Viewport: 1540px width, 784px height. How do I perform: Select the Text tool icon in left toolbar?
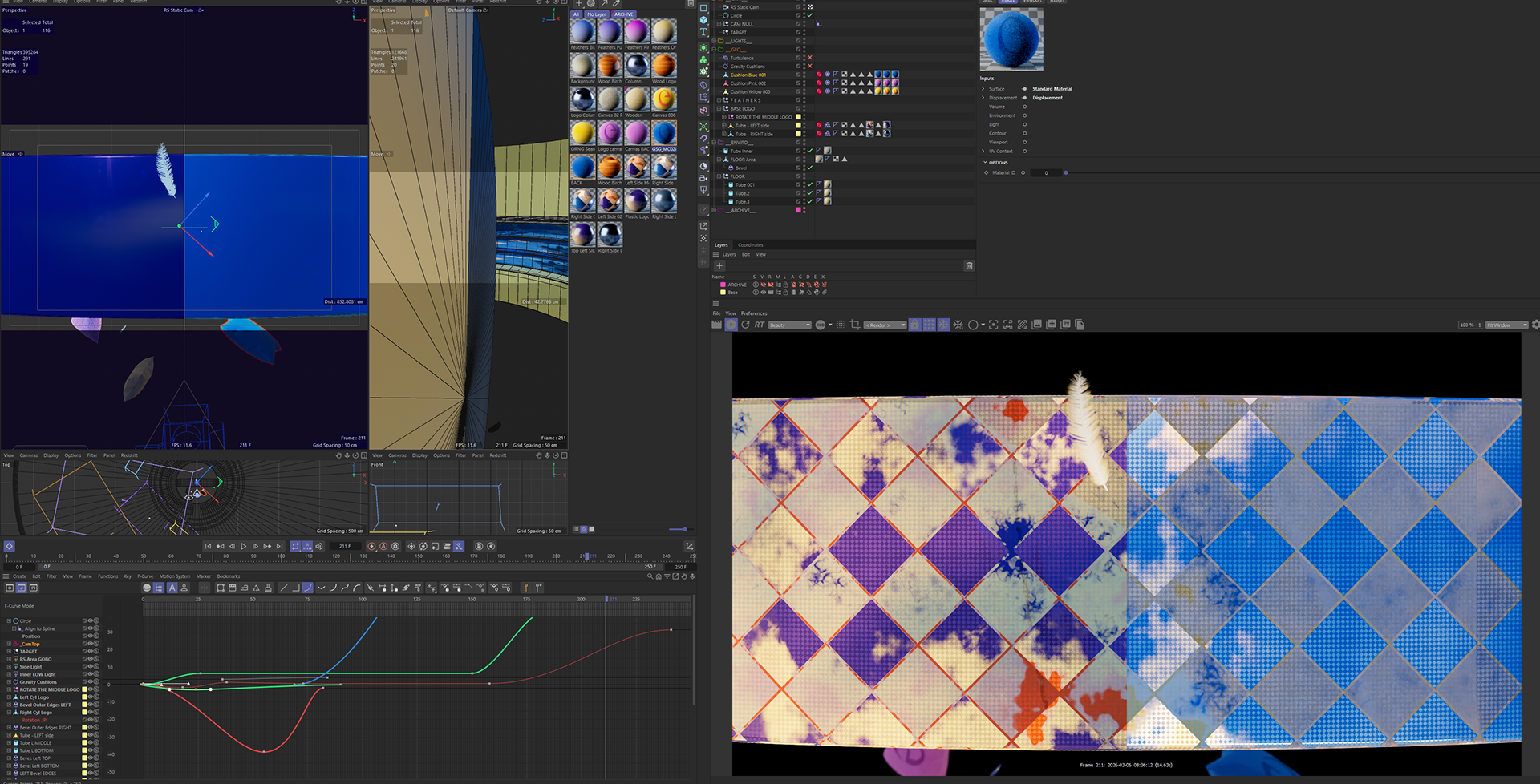pyautogui.click(x=703, y=32)
